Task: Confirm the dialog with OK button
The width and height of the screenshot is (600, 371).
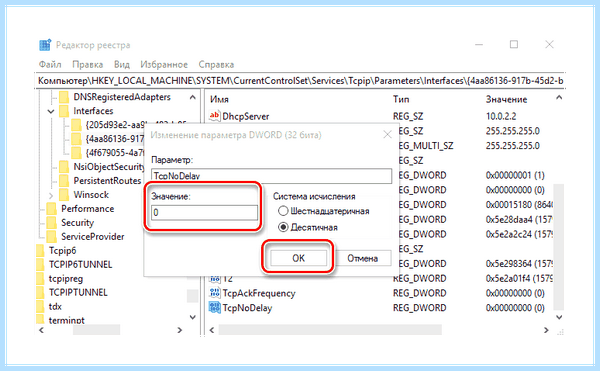Action: click(x=298, y=258)
